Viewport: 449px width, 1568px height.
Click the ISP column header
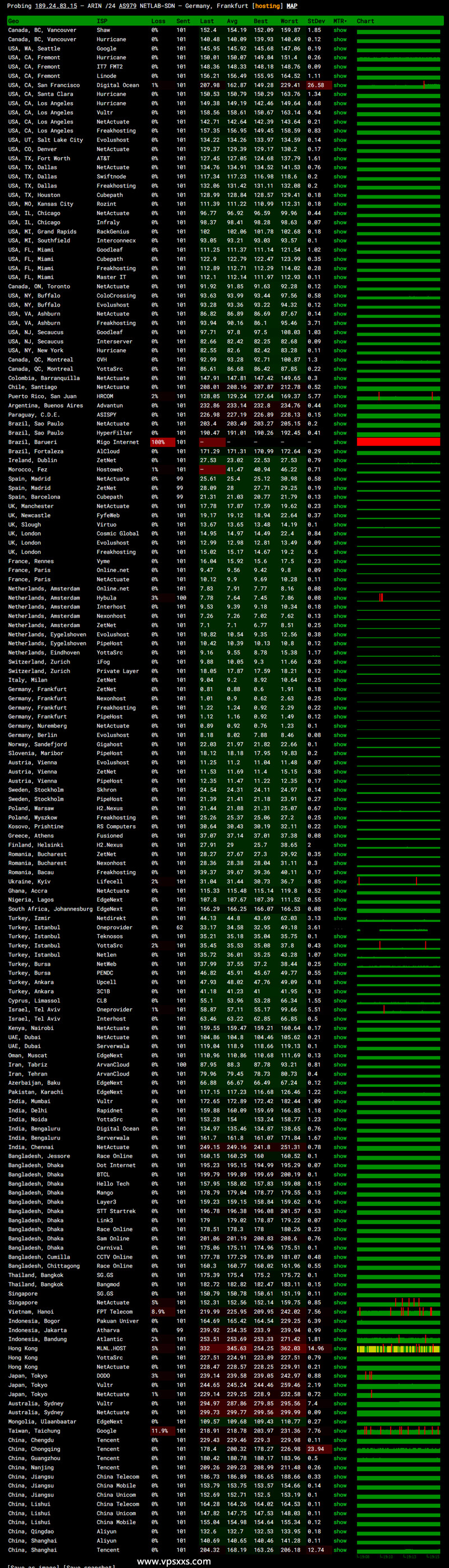pyautogui.click(x=102, y=21)
